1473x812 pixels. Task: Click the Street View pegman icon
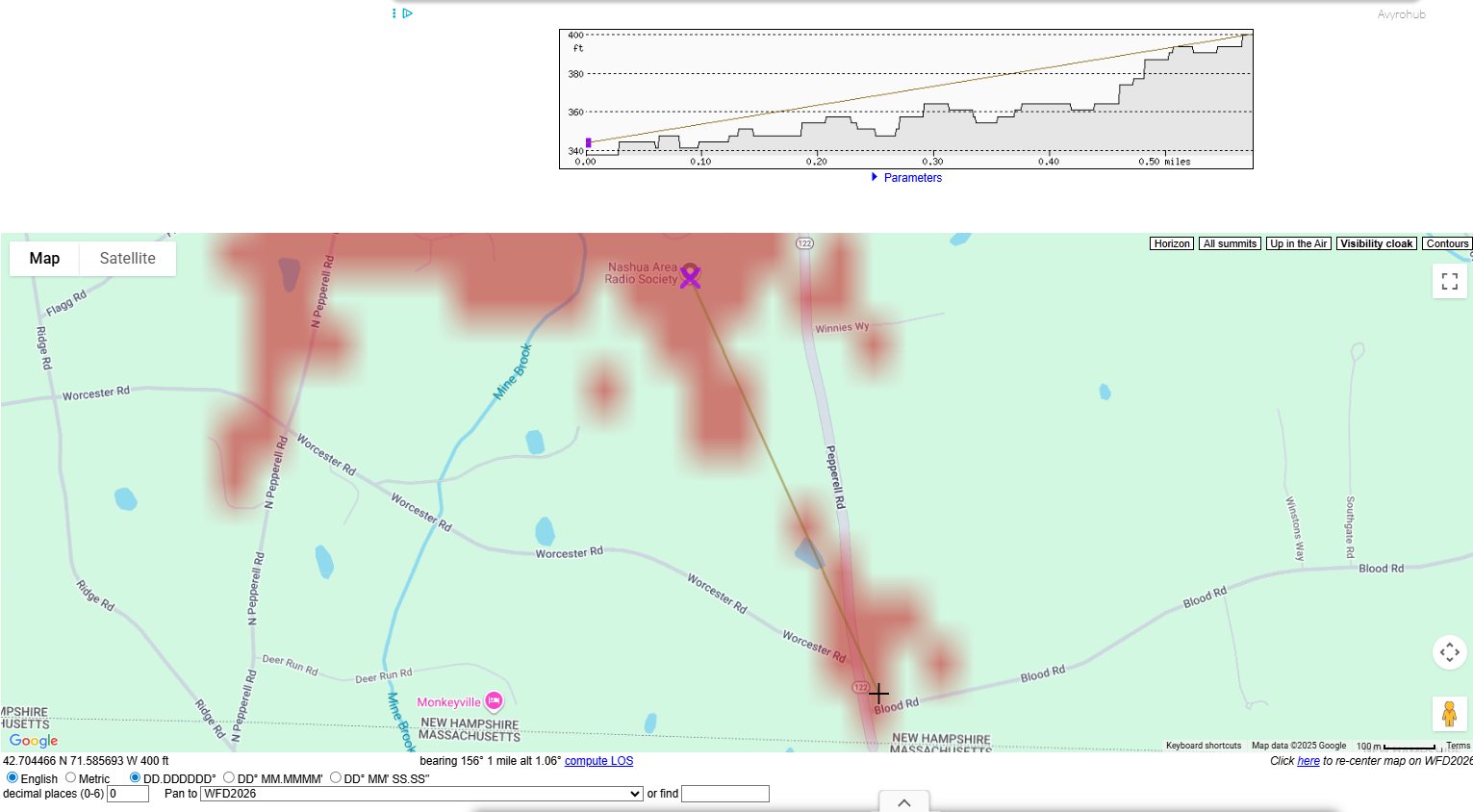click(x=1449, y=714)
